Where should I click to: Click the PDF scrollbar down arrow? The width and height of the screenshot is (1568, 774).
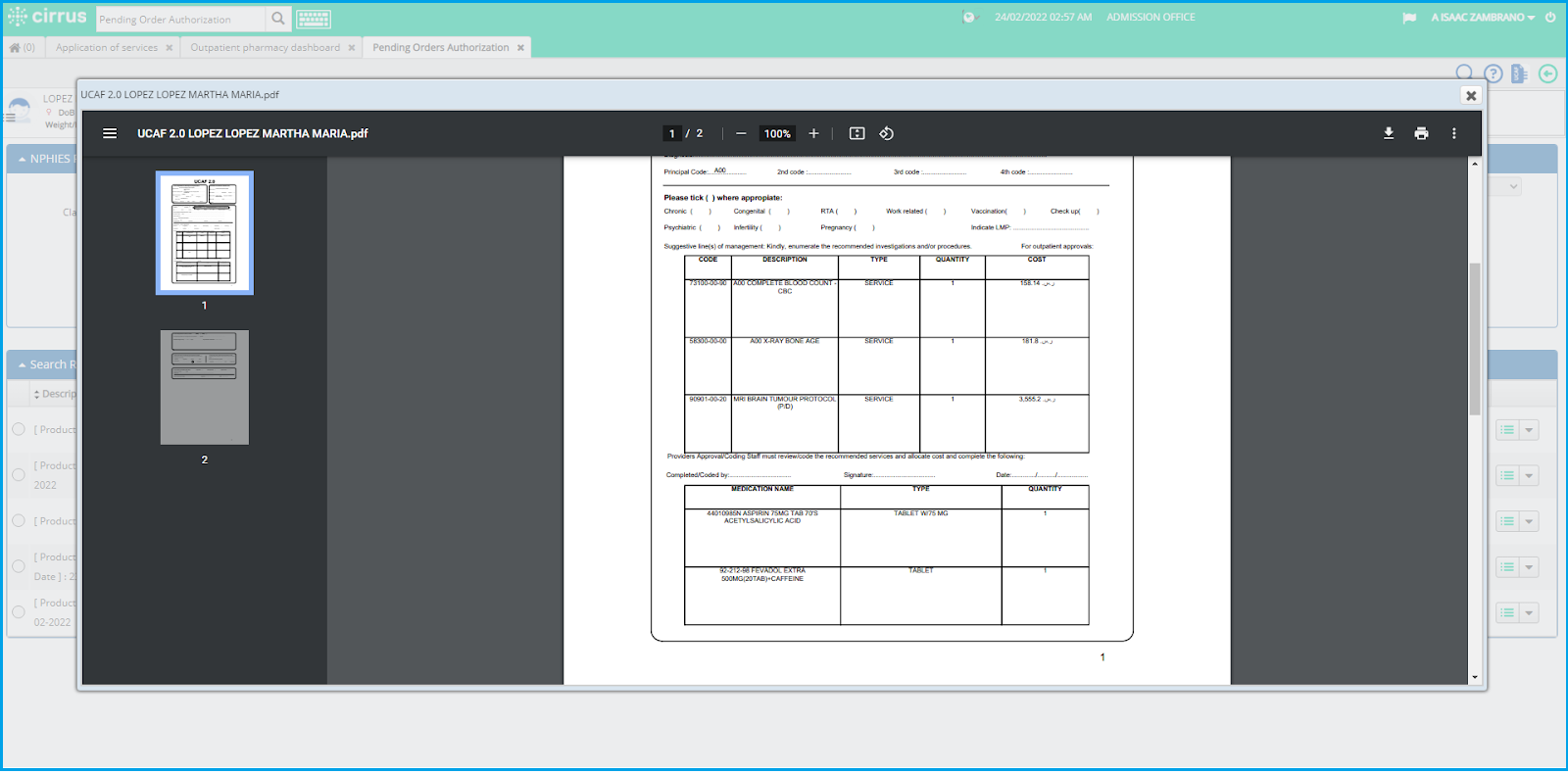pos(1475,677)
